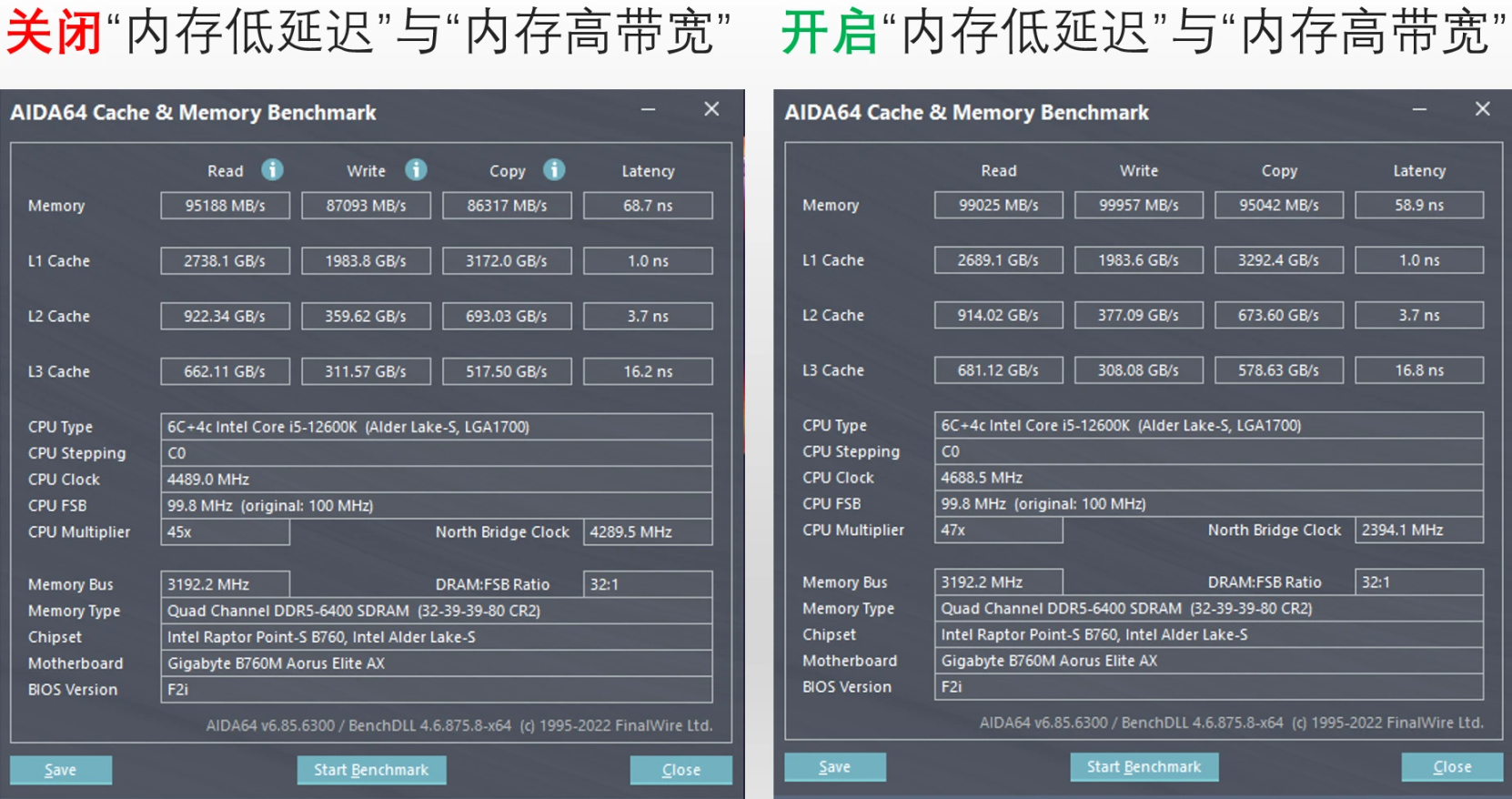Click Start Benchmark in the left window
1512x799 pixels.
(371, 770)
